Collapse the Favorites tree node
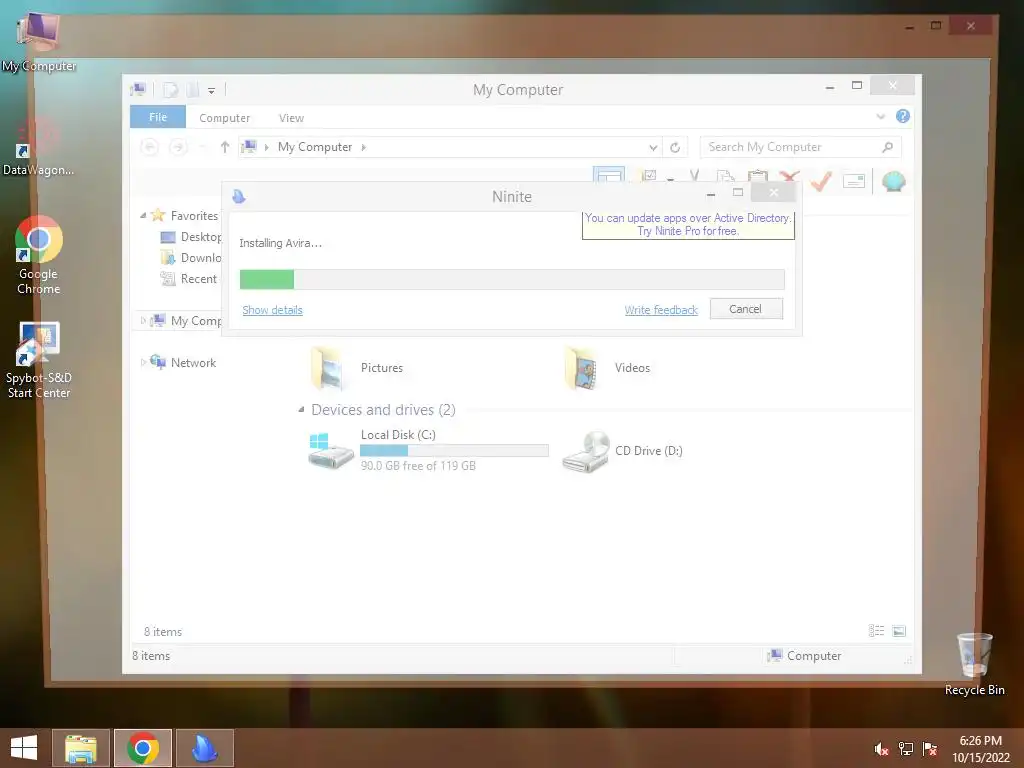 click(x=143, y=216)
